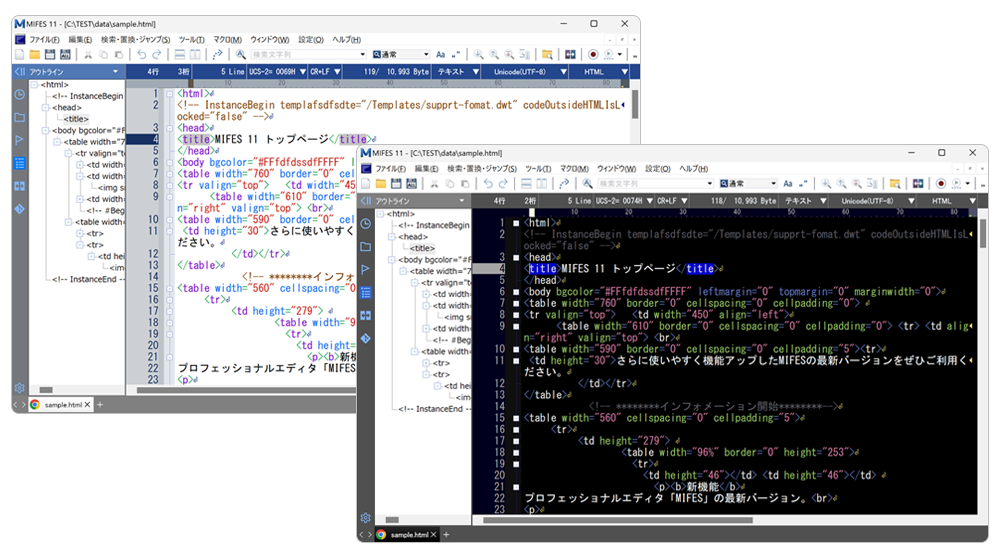
Task: Collapse the <html> node in the light-theme outline
Action: [x=34, y=85]
